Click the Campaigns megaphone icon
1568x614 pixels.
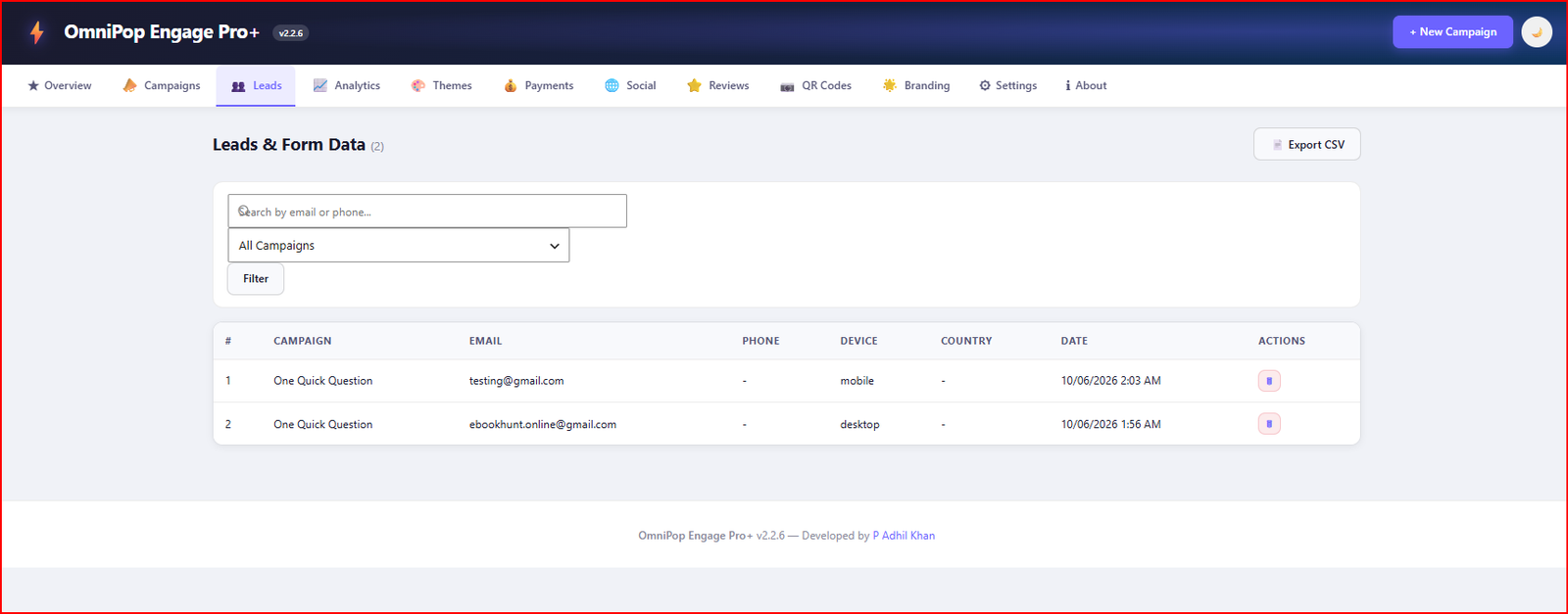129,85
